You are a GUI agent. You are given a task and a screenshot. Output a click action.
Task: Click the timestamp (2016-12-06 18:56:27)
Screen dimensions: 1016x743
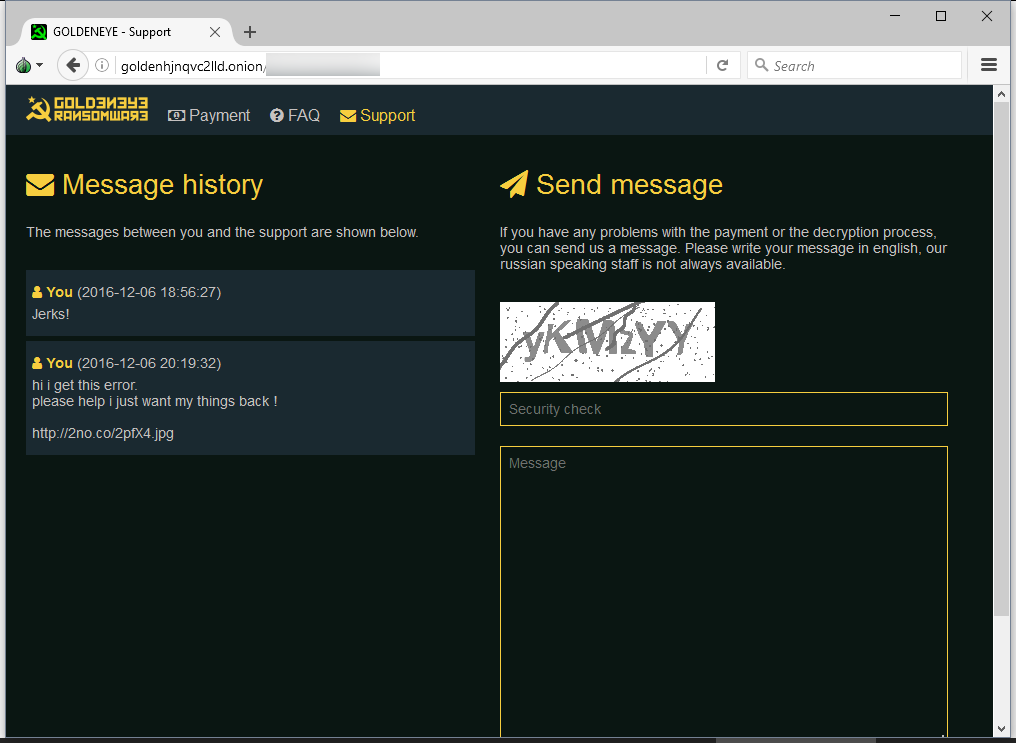point(149,292)
